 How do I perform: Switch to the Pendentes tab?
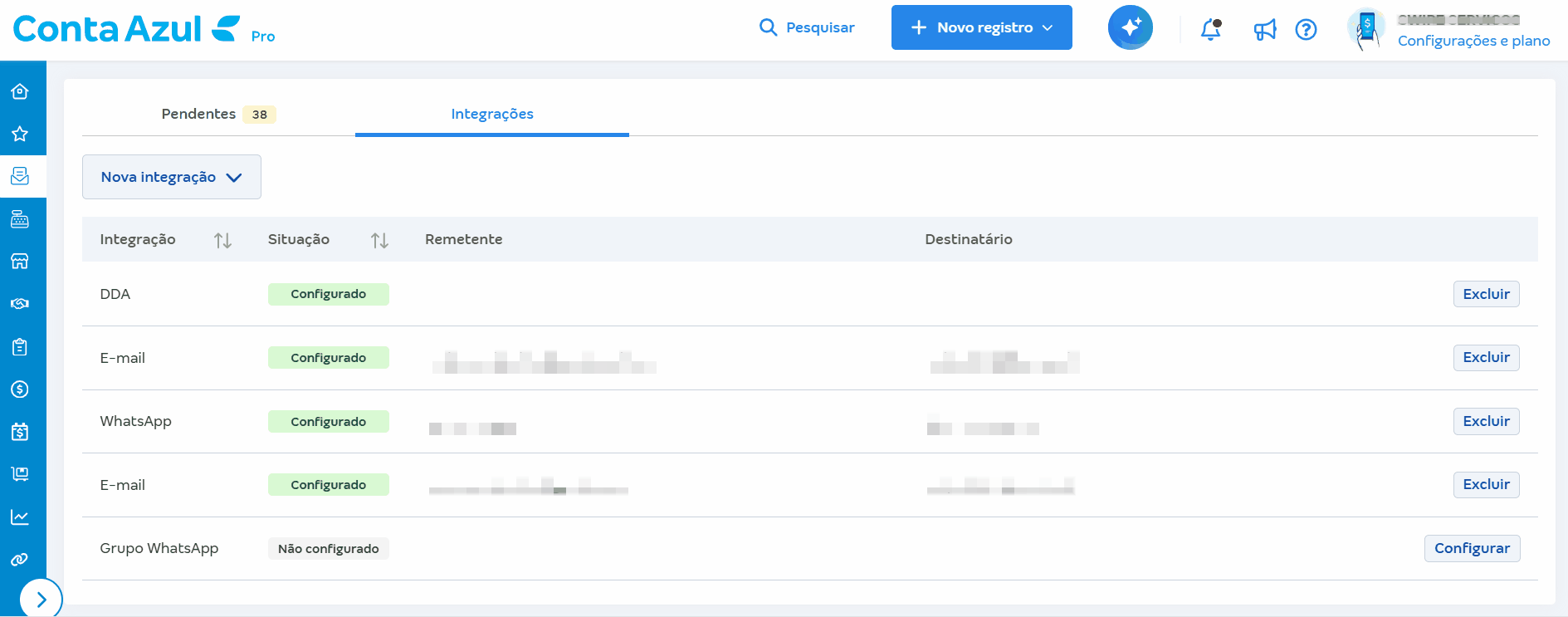click(218, 114)
